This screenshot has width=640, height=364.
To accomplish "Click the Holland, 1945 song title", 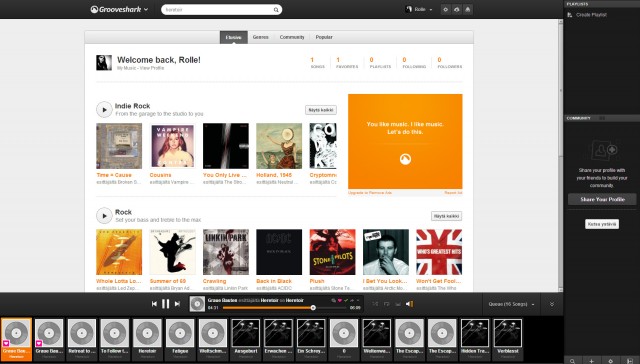I will coord(274,175).
